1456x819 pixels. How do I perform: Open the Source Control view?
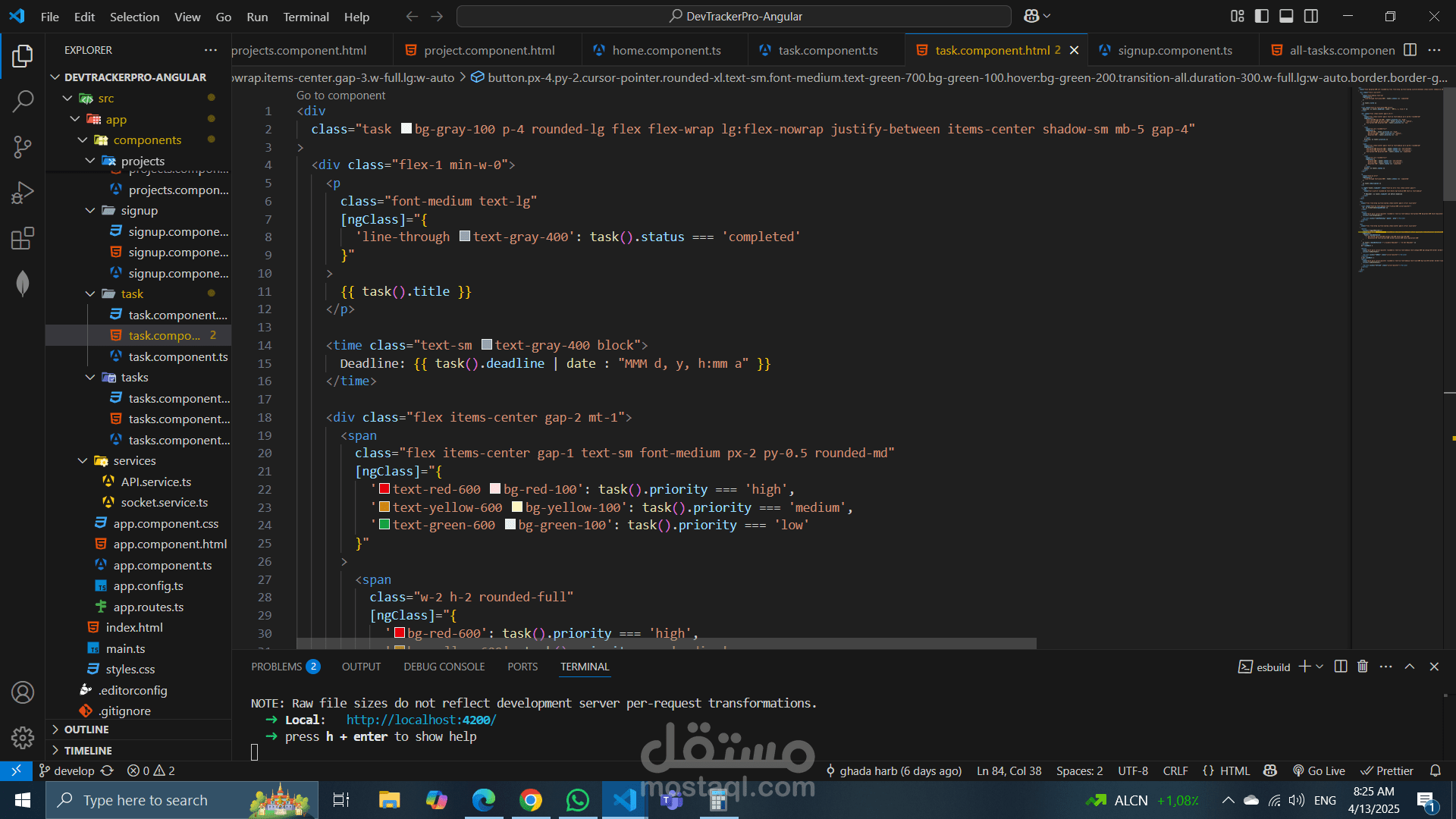click(x=23, y=146)
